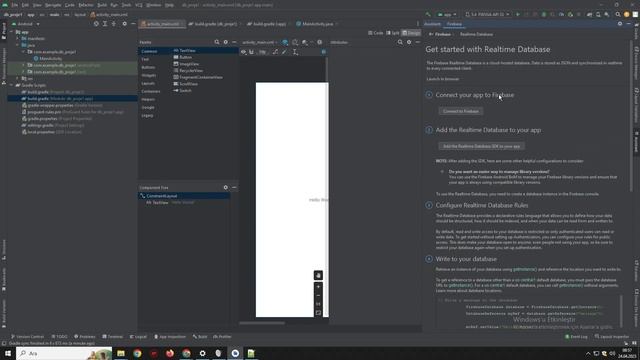Image resolution: width=640 pixels, height=360 pixels.
Task: Open design surface blueprint selector
Action: 285,42
